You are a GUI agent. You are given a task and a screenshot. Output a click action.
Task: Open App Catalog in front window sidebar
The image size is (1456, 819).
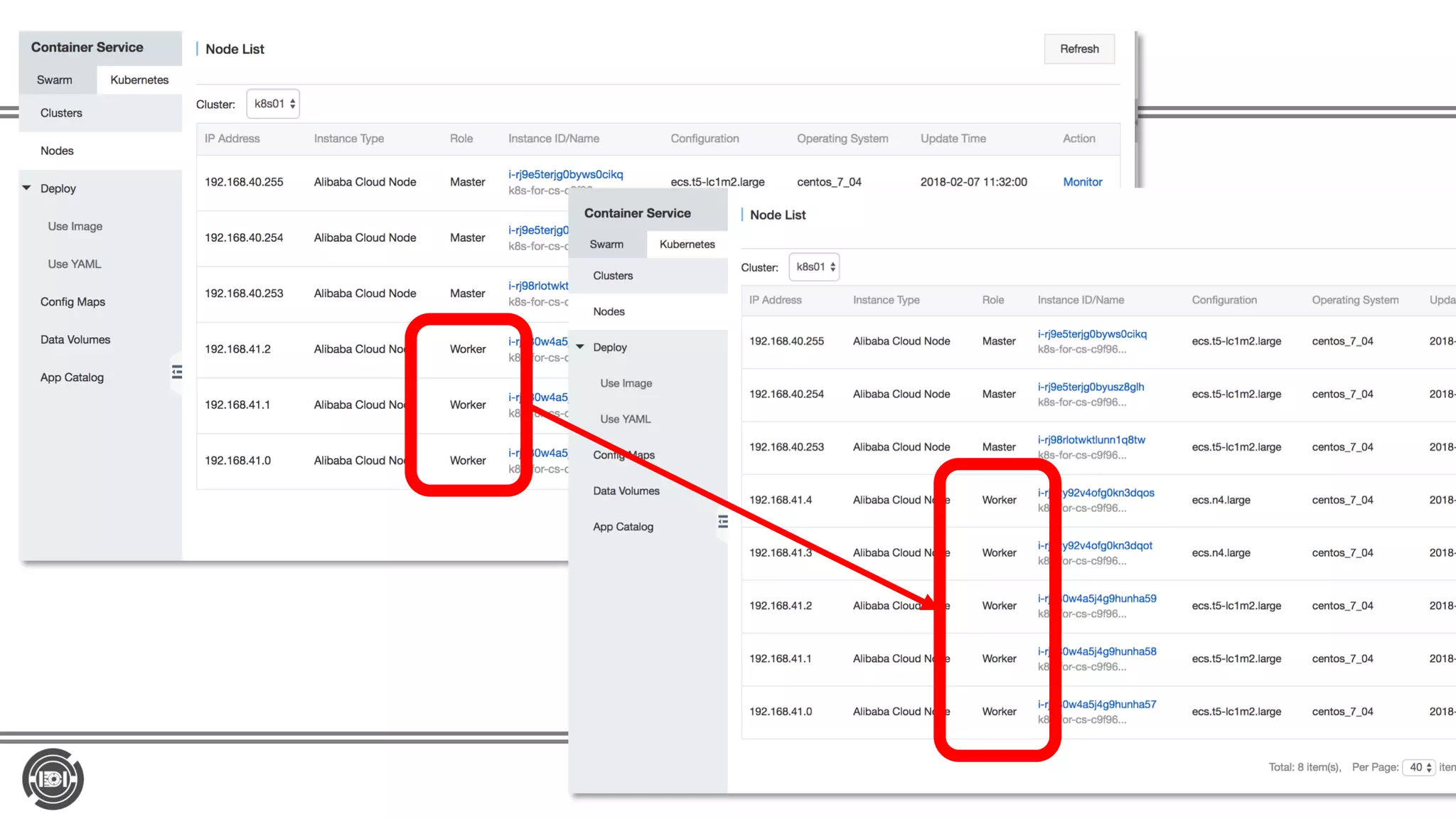point(623,527)
